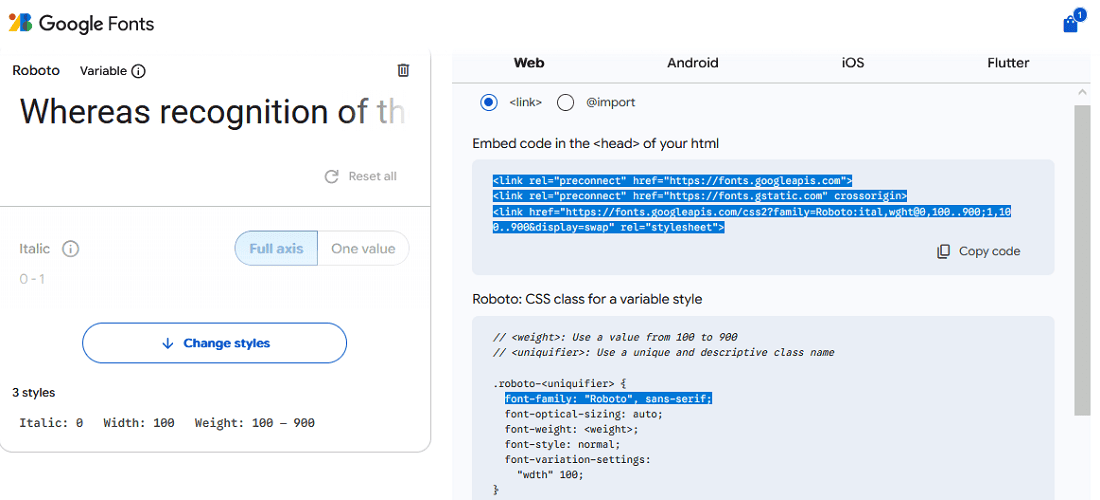
Task: Click the Change styles button
Action: pyautogui.click(x=215, y=343)
